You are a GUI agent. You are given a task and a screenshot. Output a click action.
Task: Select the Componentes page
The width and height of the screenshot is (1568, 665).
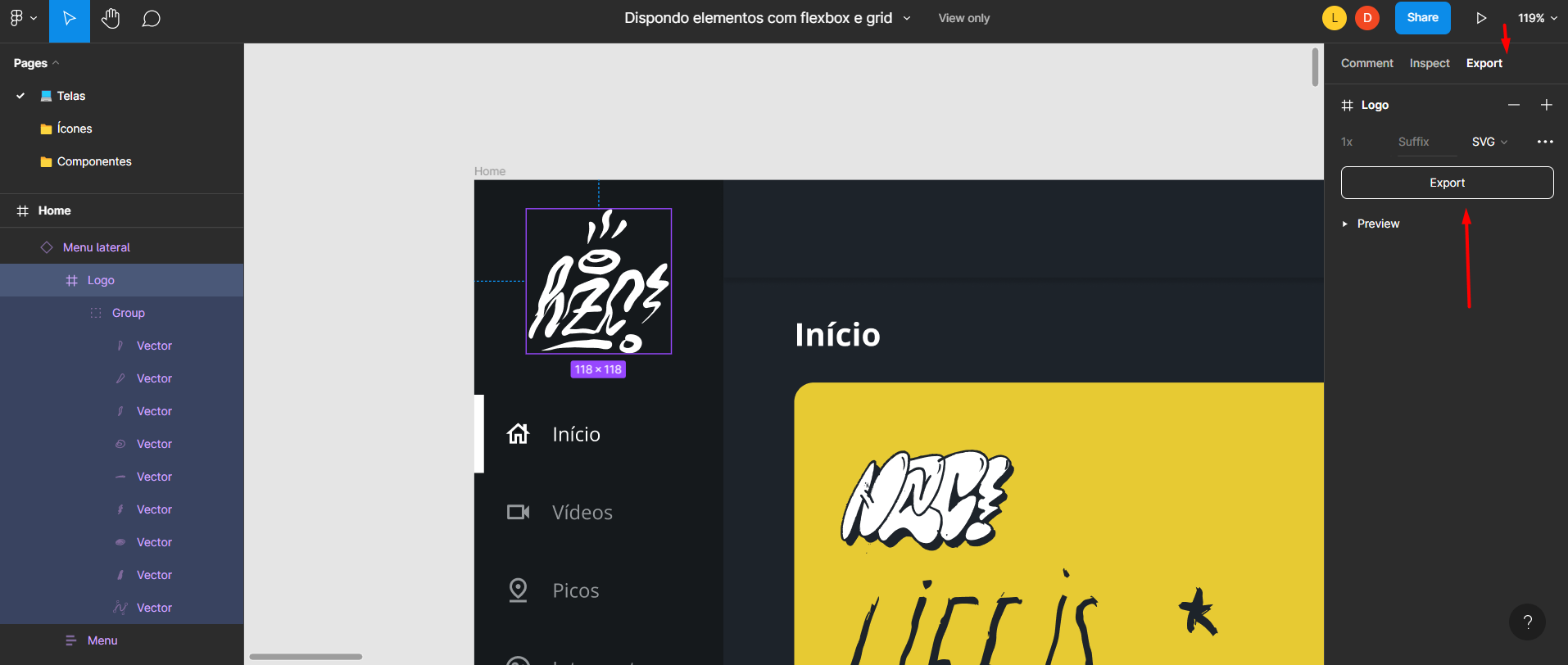[94, 161]
